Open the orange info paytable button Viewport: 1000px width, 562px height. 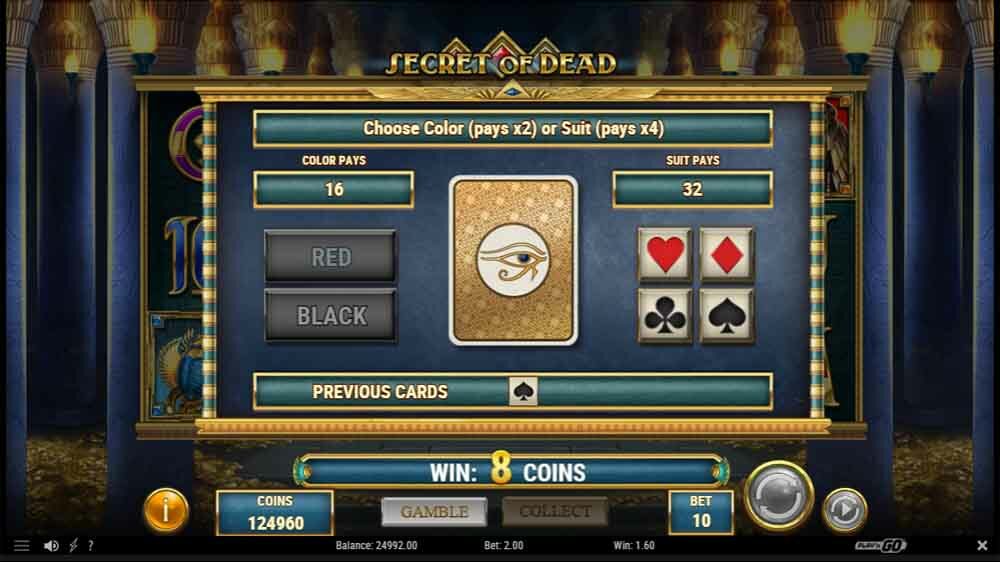(166, 510)
